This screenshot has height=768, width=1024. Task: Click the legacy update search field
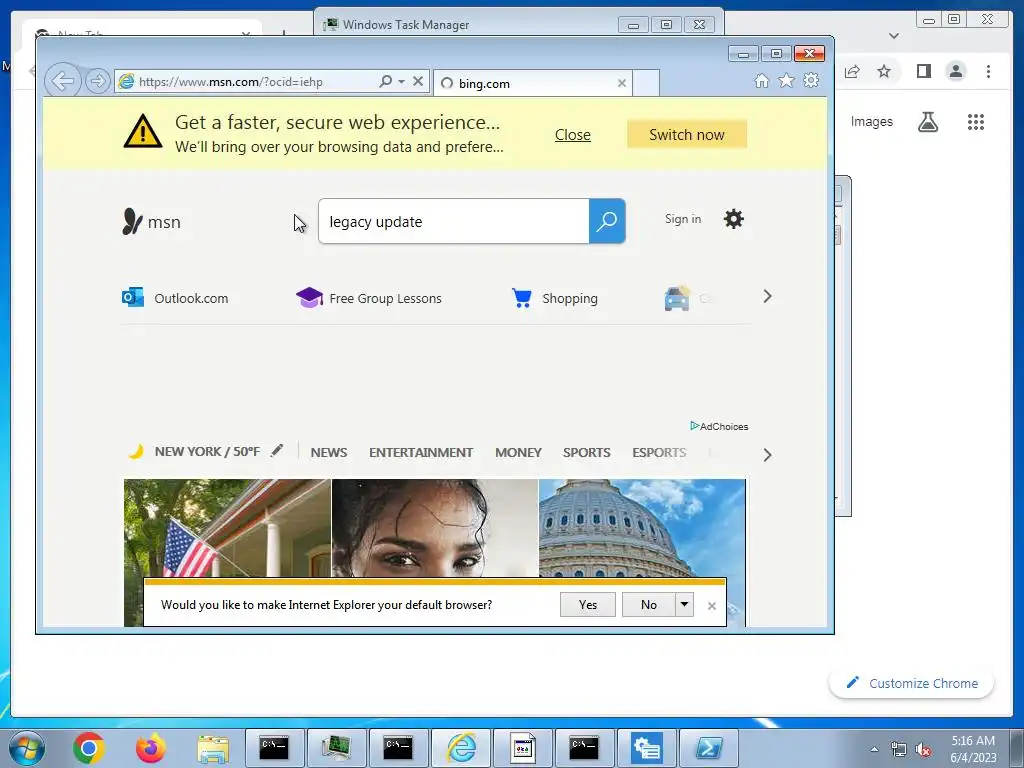click(x=453, y=221)
